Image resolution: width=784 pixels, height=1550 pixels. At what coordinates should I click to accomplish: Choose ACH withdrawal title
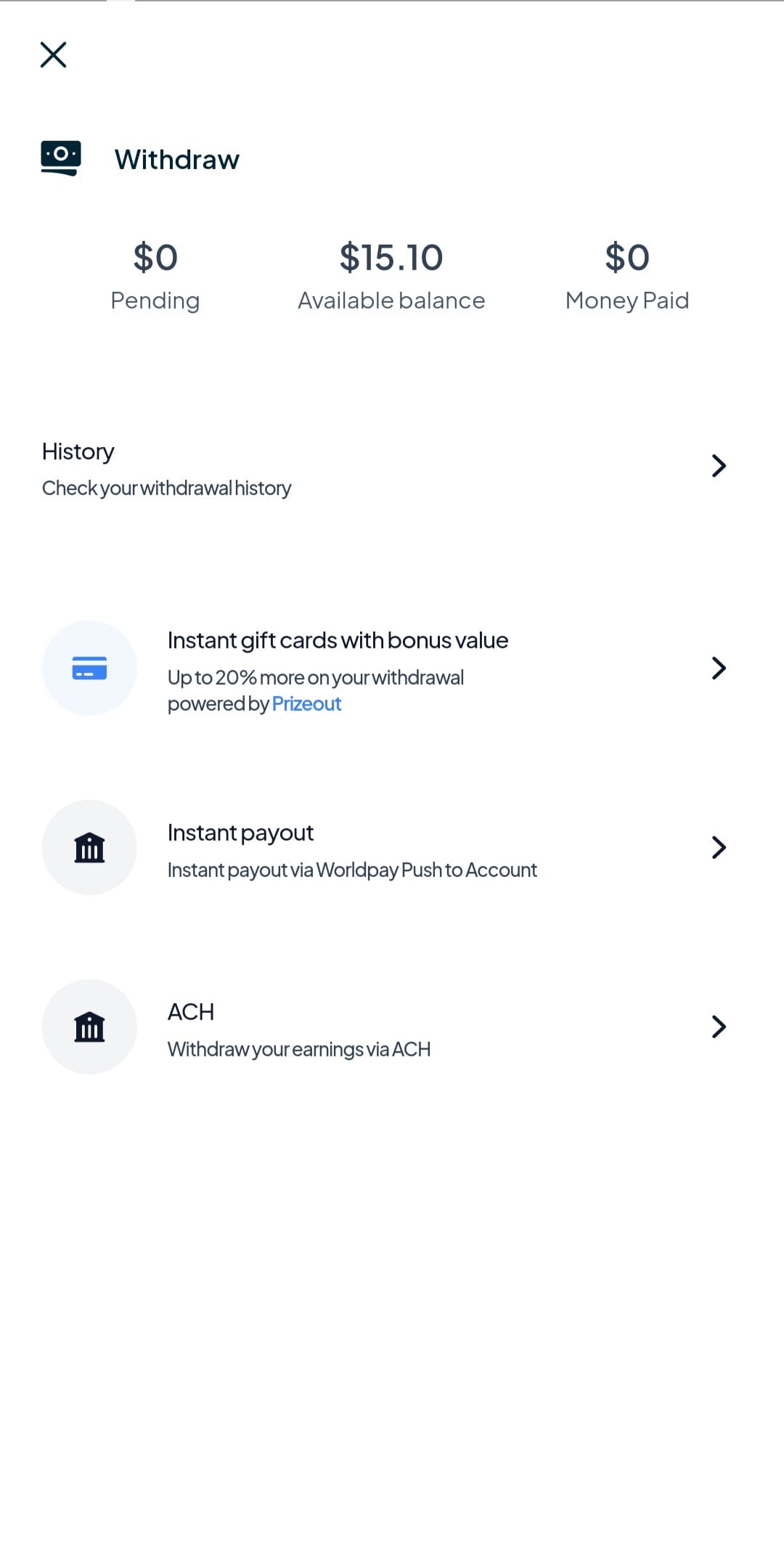coord(191,1012)
